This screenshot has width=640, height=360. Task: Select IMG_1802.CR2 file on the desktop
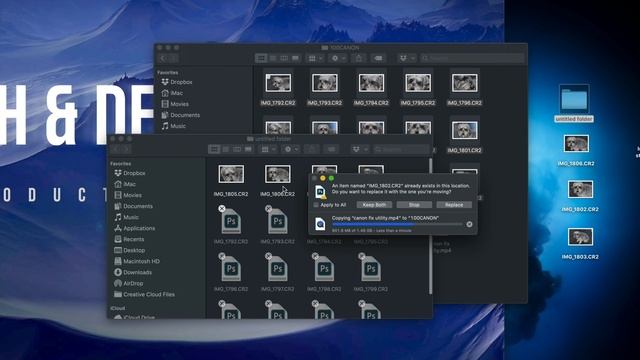click(x=580, y=189)
